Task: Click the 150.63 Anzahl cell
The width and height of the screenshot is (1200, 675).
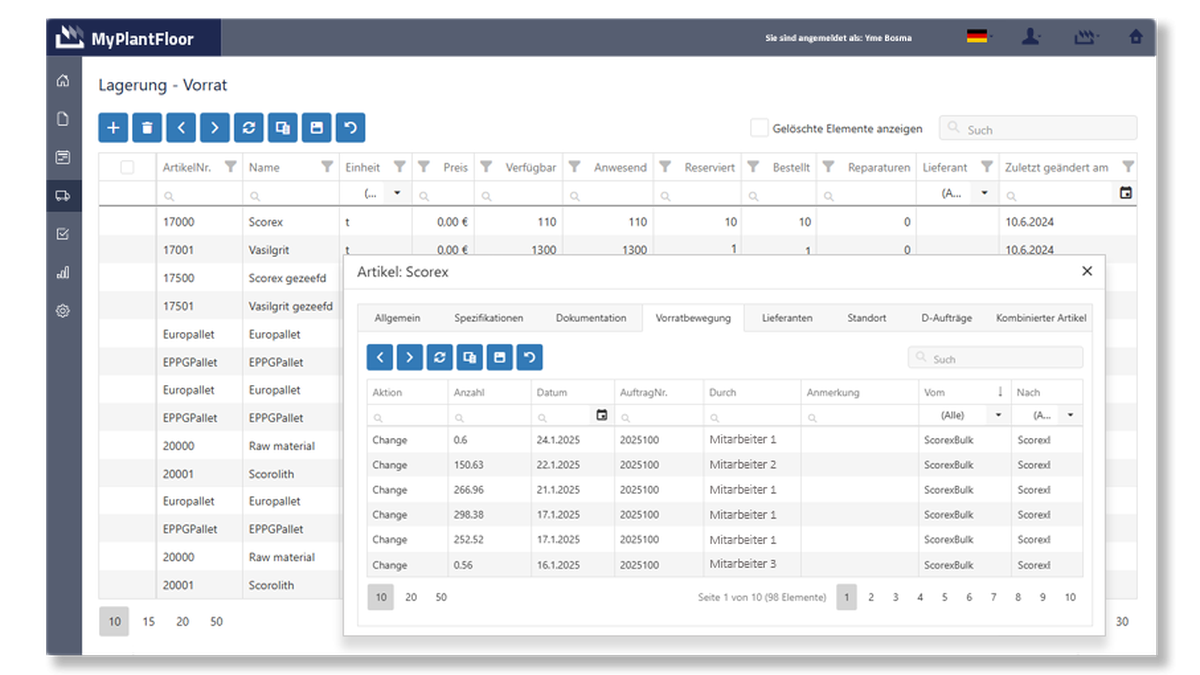Action: [489, 465]
